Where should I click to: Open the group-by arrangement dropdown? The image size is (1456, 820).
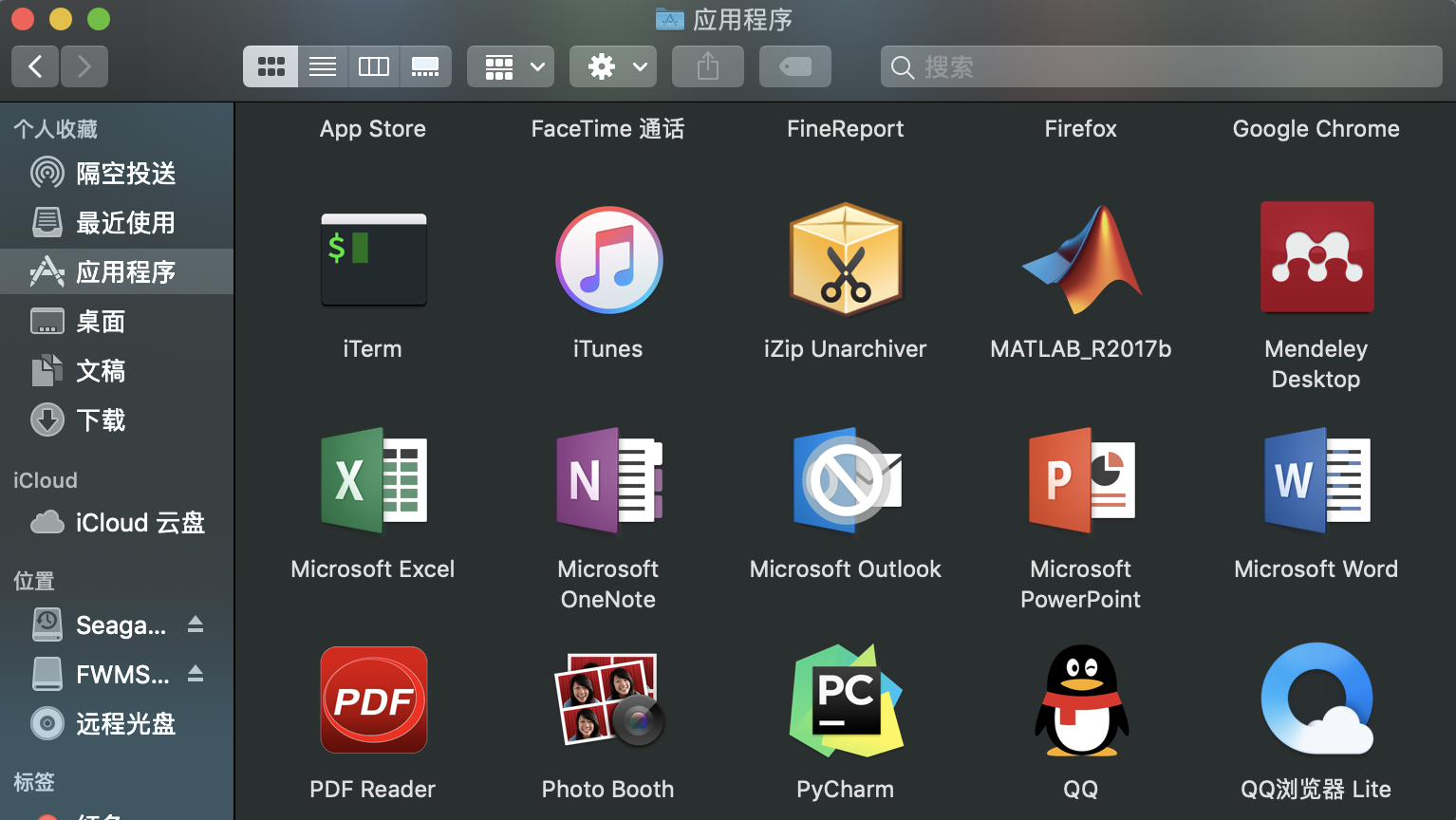(x=511, y=66)
